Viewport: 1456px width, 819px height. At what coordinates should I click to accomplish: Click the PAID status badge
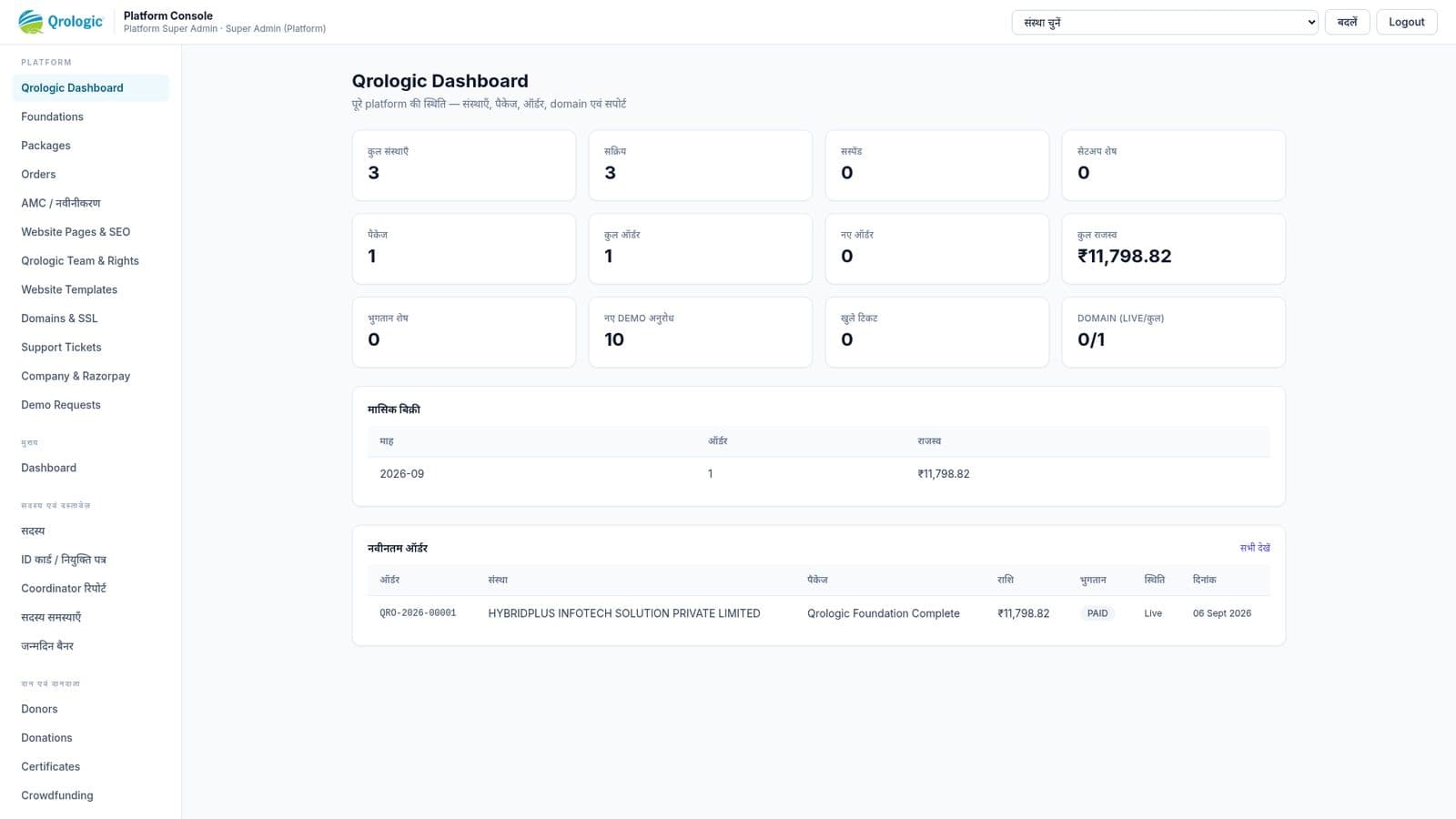[x=1097, y=613]
